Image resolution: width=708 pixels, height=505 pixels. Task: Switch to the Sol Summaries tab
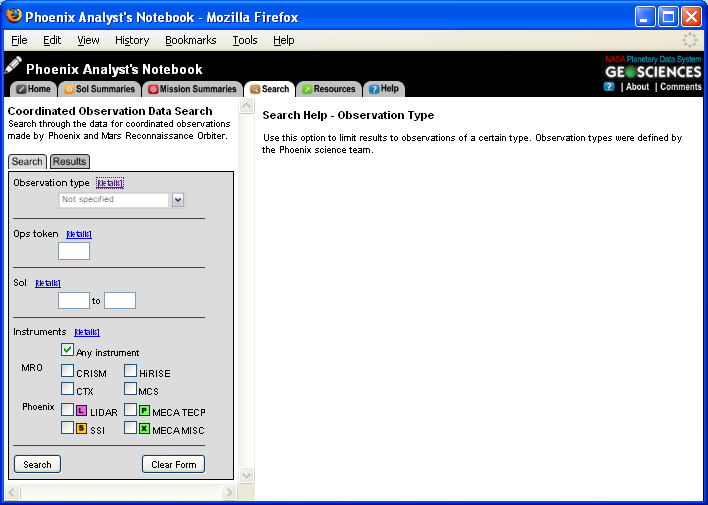coord(99,89)
